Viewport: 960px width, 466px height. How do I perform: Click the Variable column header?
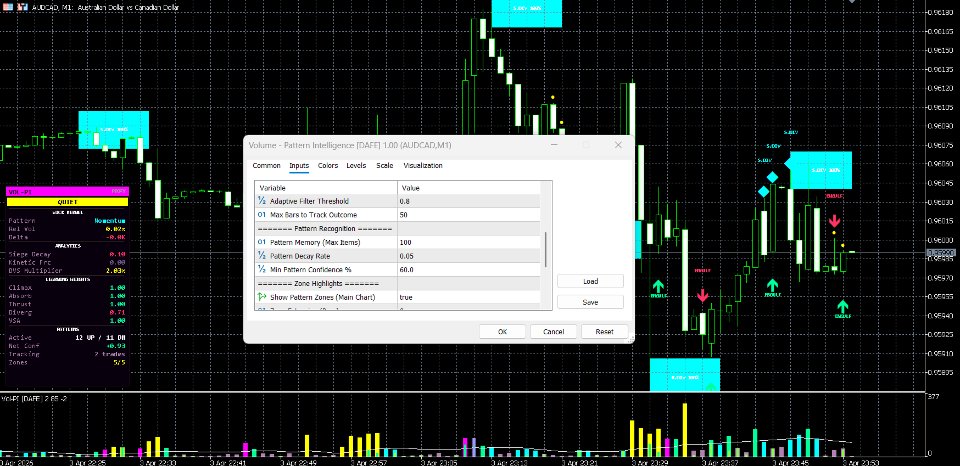[326, 188]
